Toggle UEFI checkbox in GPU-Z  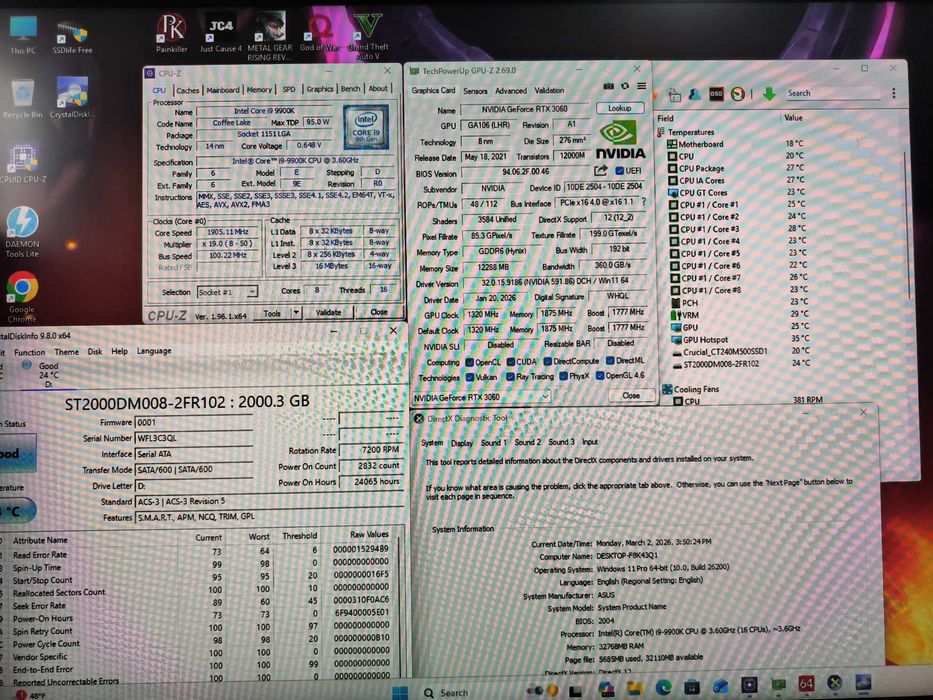(x=619, y=171)
